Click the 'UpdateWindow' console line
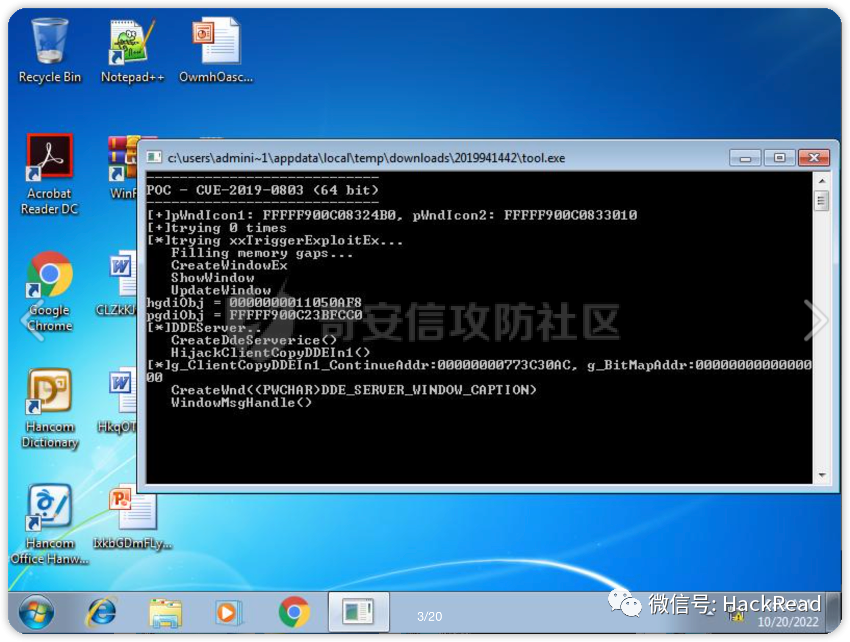 tap(221, 290)
